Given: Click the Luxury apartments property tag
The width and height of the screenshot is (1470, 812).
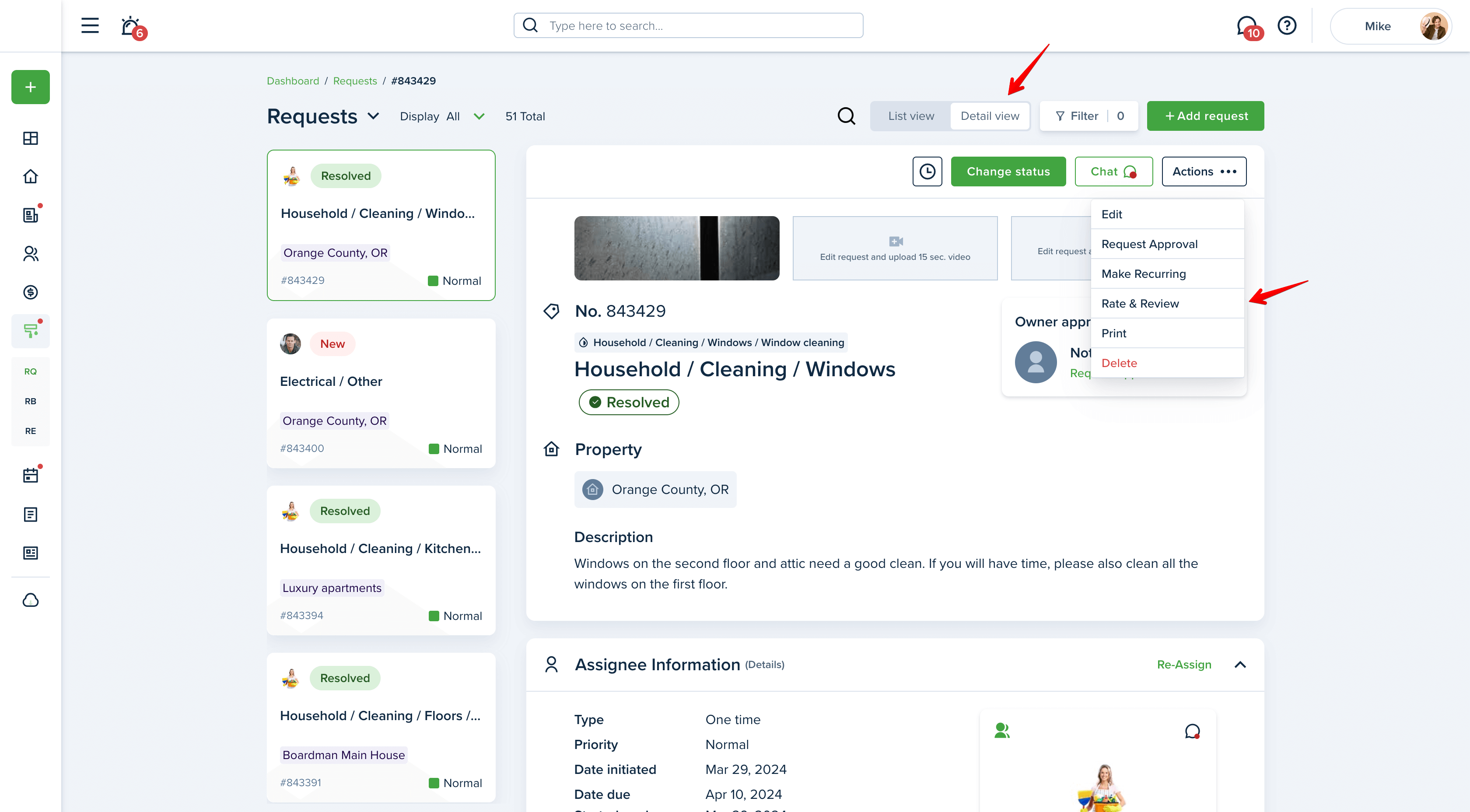Looking at the screenshot, I should pyautogui.click(x=332, y=588).
